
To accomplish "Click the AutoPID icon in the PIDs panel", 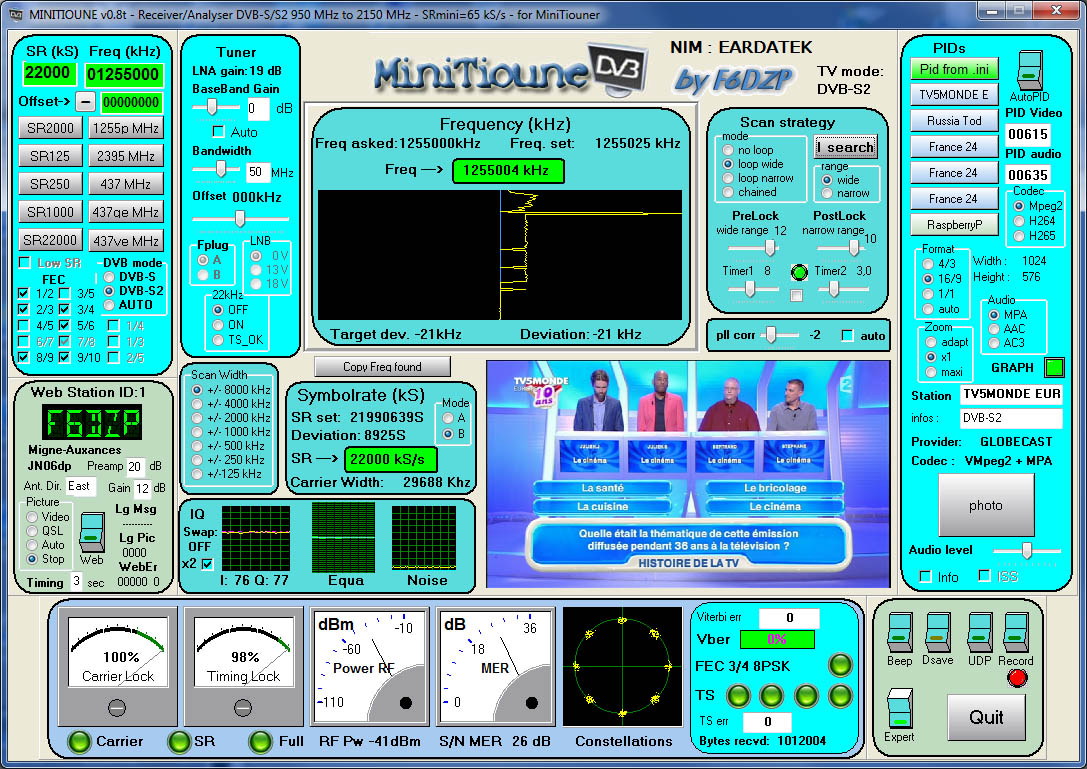I will (x=1028, y=72).
